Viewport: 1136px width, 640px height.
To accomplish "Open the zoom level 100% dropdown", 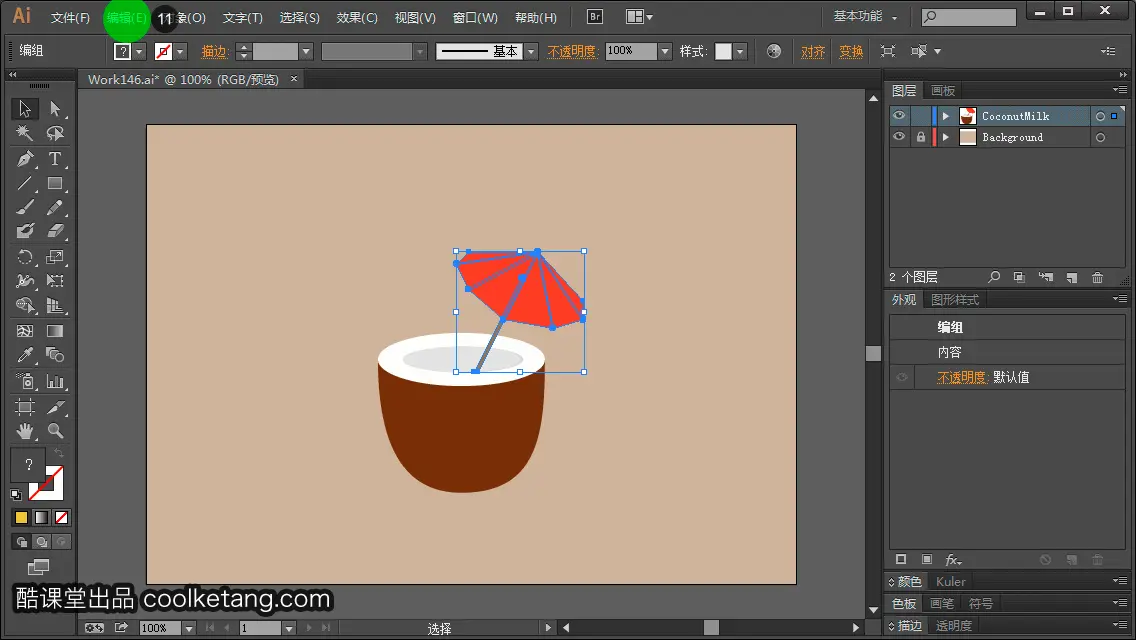I will (x=188, y=628).
